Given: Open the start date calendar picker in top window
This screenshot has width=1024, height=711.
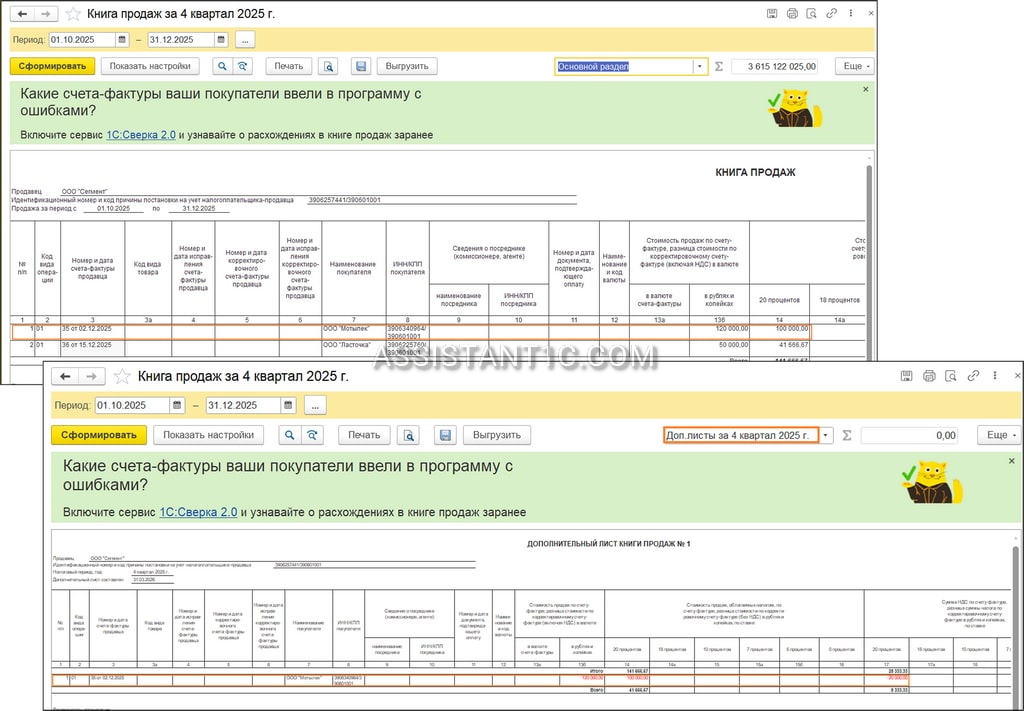Looking at the screenshot, I should 122,40.
